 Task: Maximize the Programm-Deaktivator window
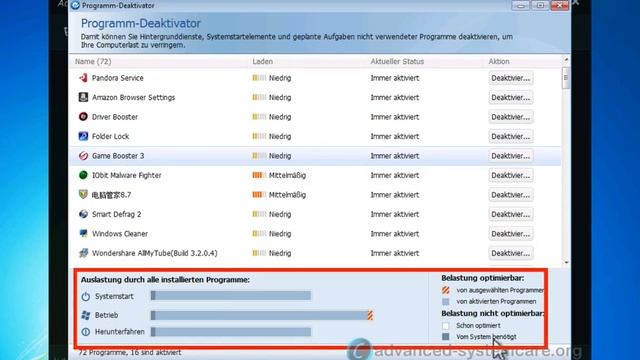click(x=540, y=5)
